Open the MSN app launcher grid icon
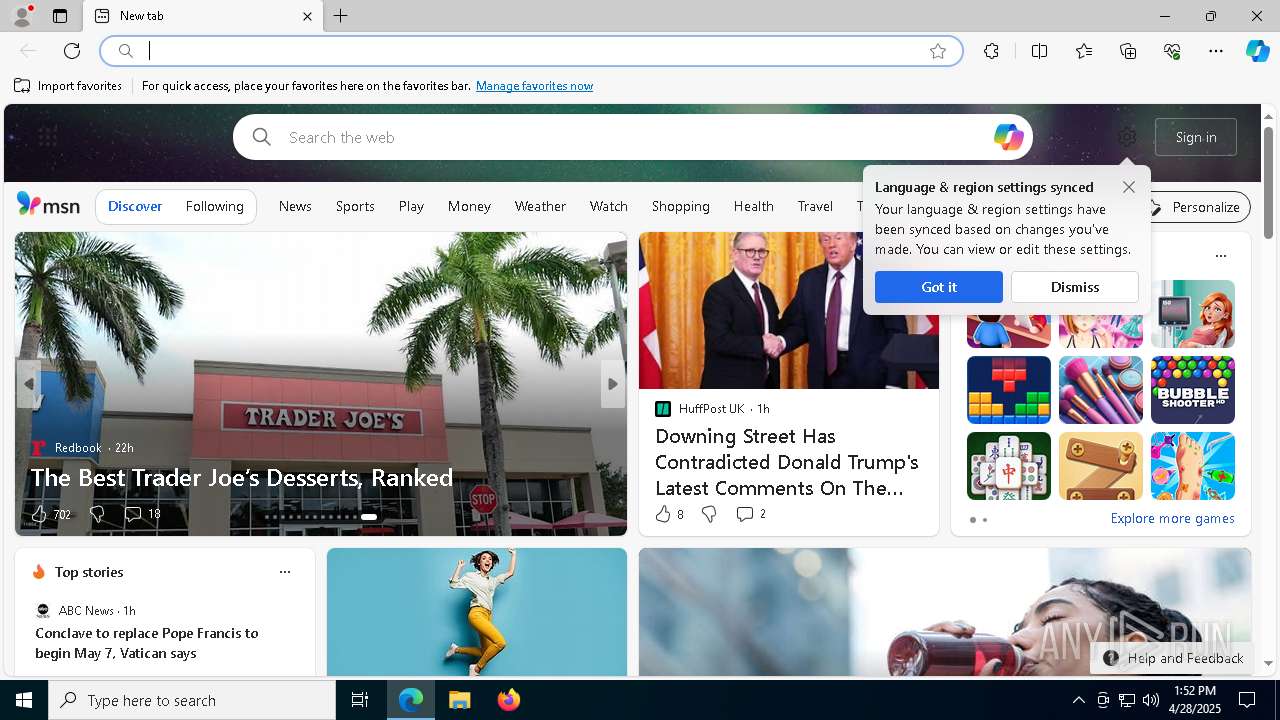Image resolution: width=1280 pixels, height=720 pixels. tap(47, 137)
